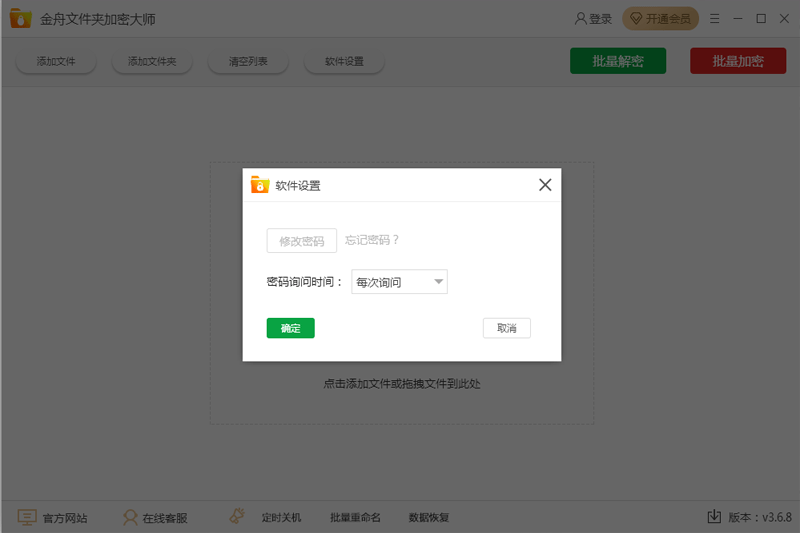Click the app folder-lock logo in the title bar
The image size is (800, 533).
[x=20, y=18]
